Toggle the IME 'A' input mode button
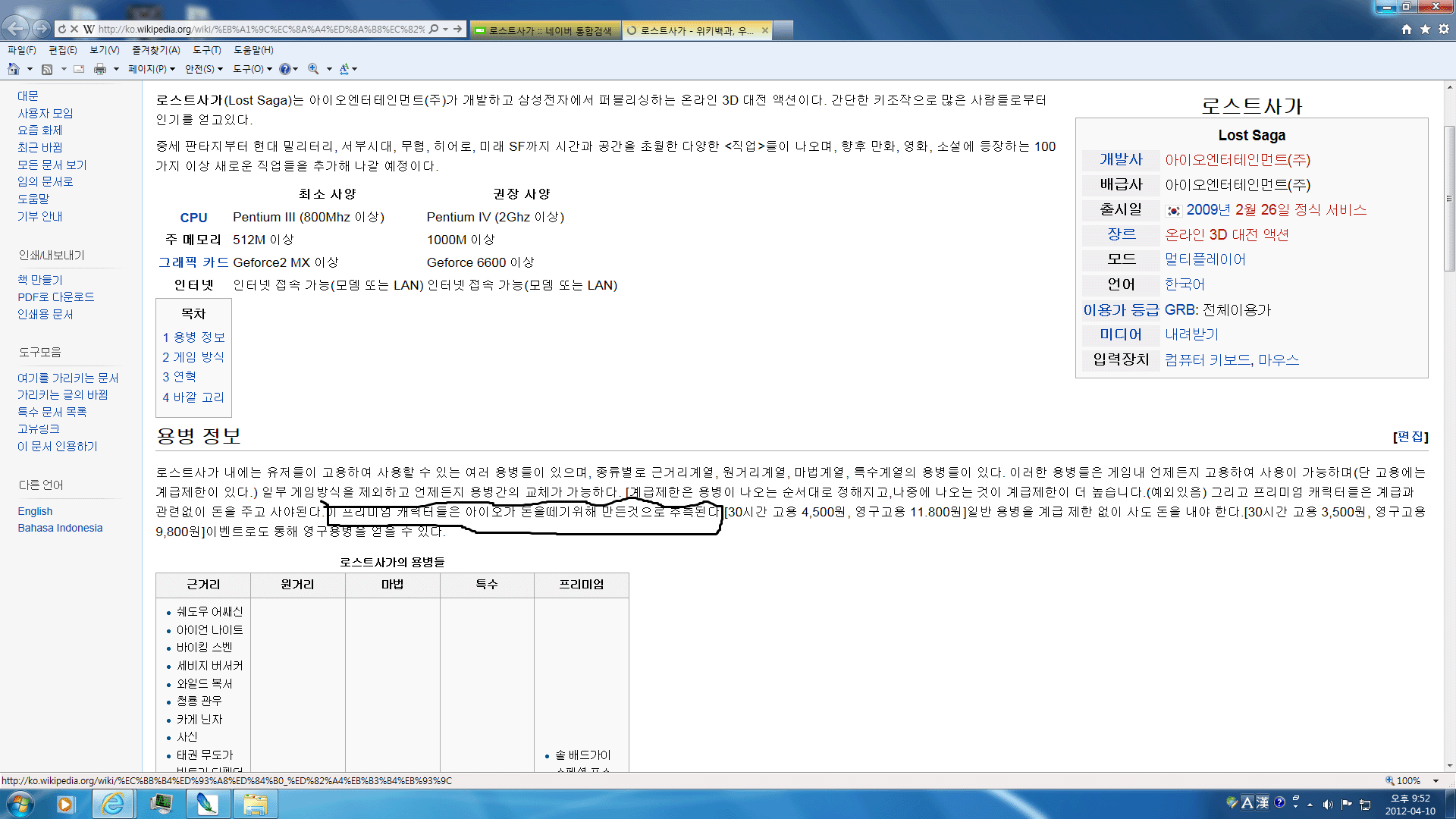 click(1247, 802)
